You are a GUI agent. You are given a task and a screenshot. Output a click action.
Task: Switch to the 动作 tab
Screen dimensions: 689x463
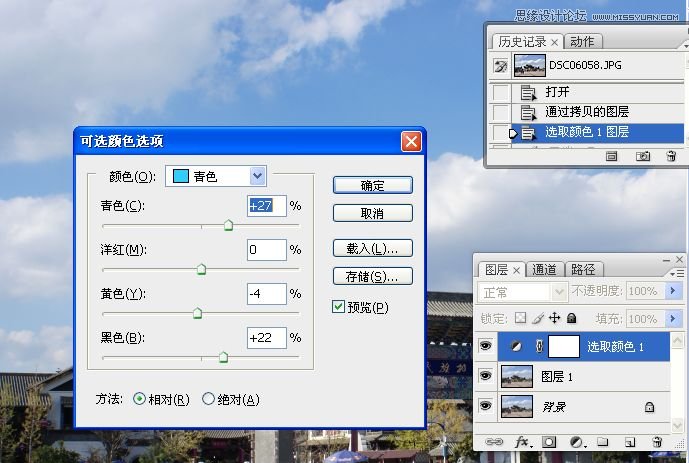tap(582, 42)
